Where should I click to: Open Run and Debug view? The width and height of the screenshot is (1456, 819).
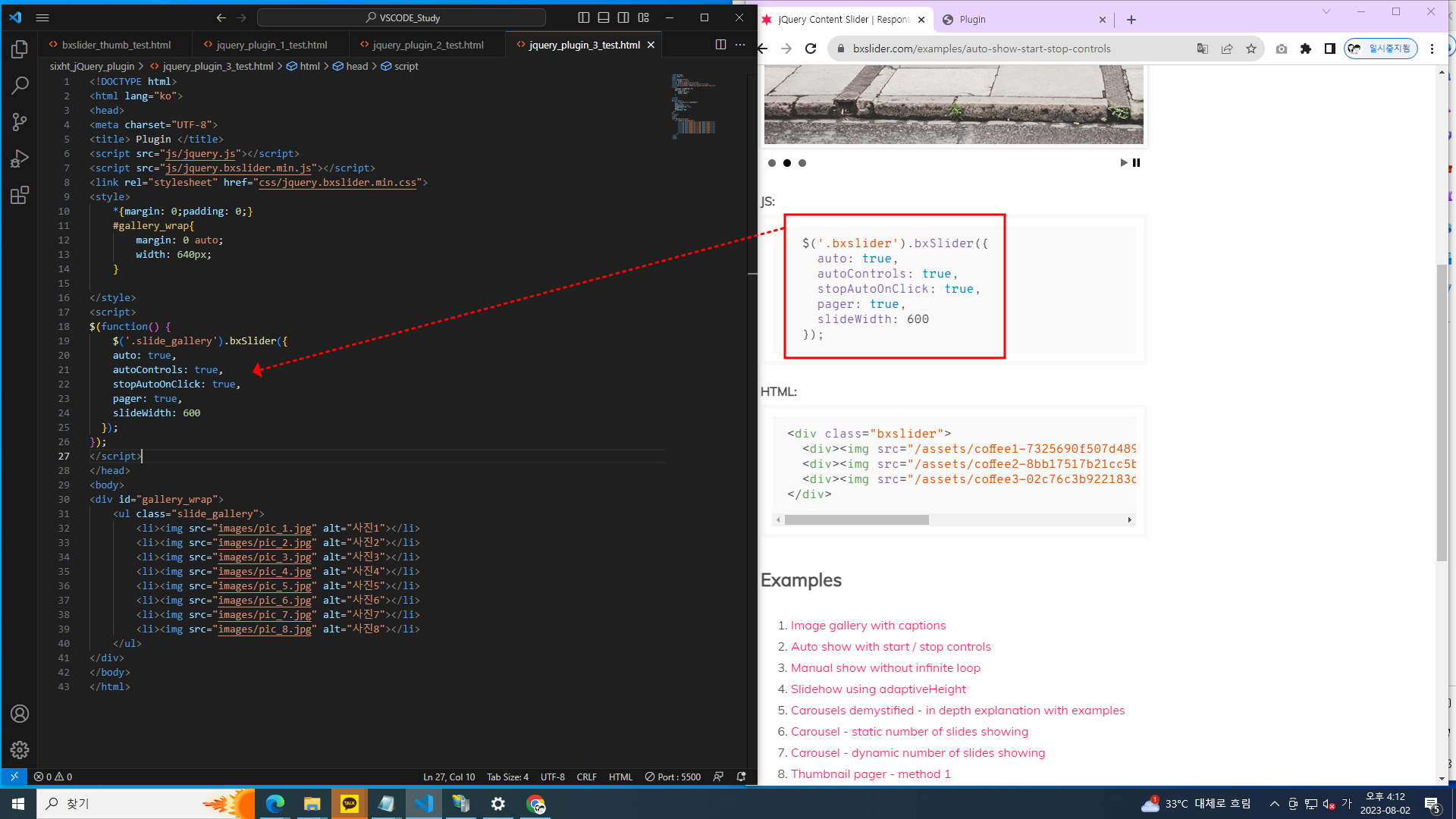20,158
